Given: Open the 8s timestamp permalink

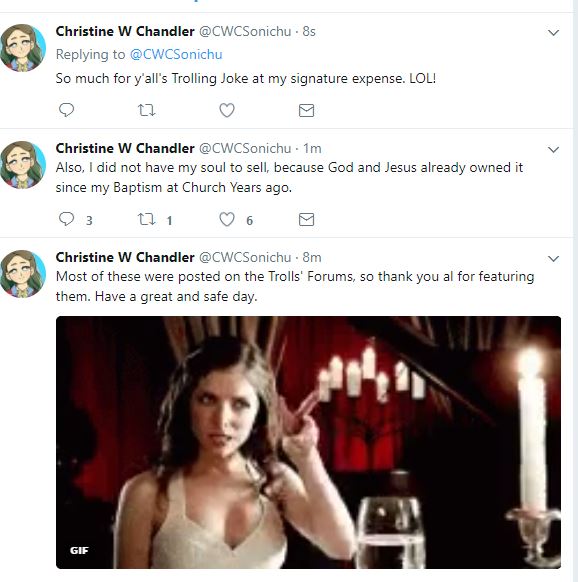Looking at the screenshot, I should pyautogui.click(x=309, y=32).
